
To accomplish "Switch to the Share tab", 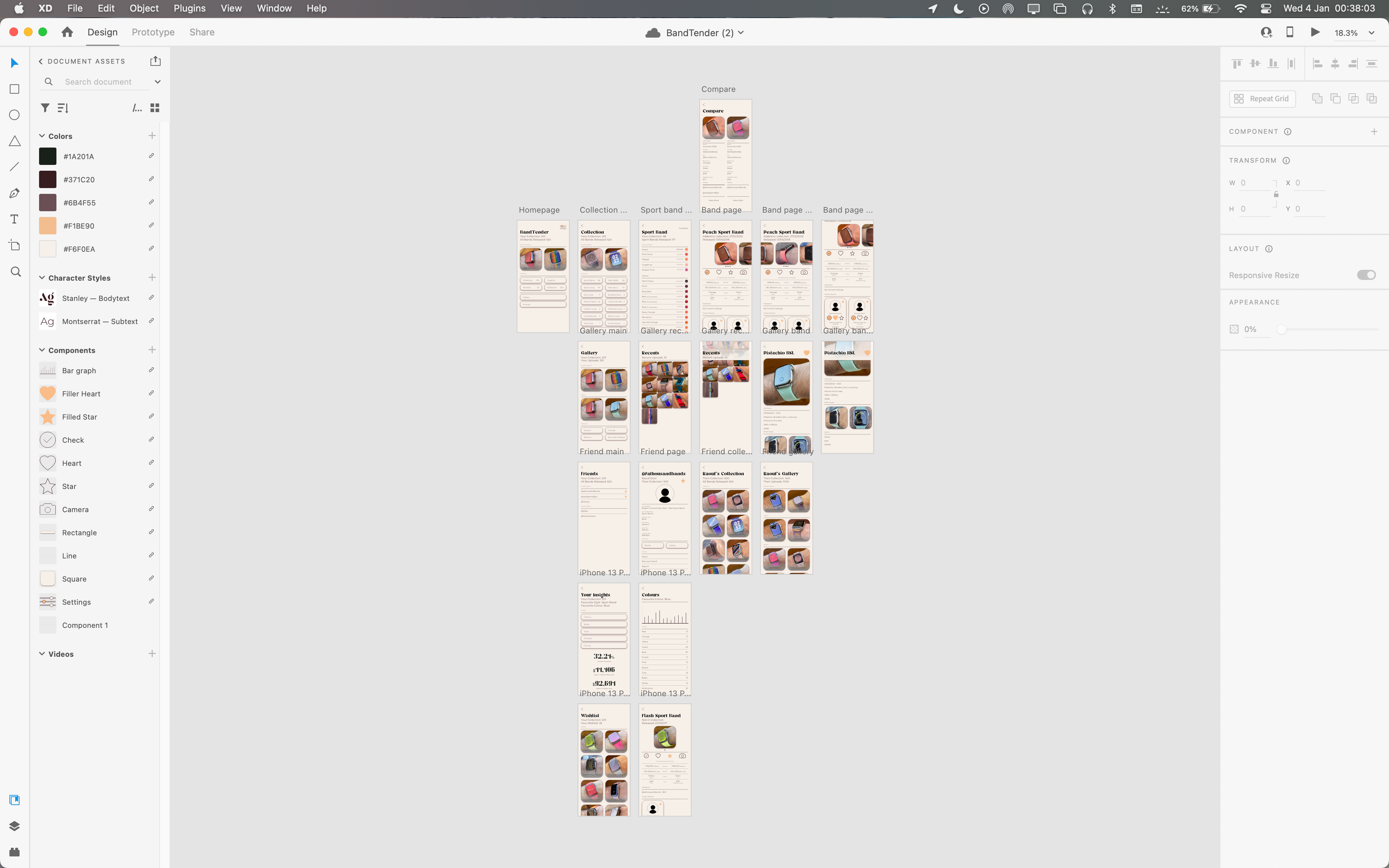I will pos(202,32).
